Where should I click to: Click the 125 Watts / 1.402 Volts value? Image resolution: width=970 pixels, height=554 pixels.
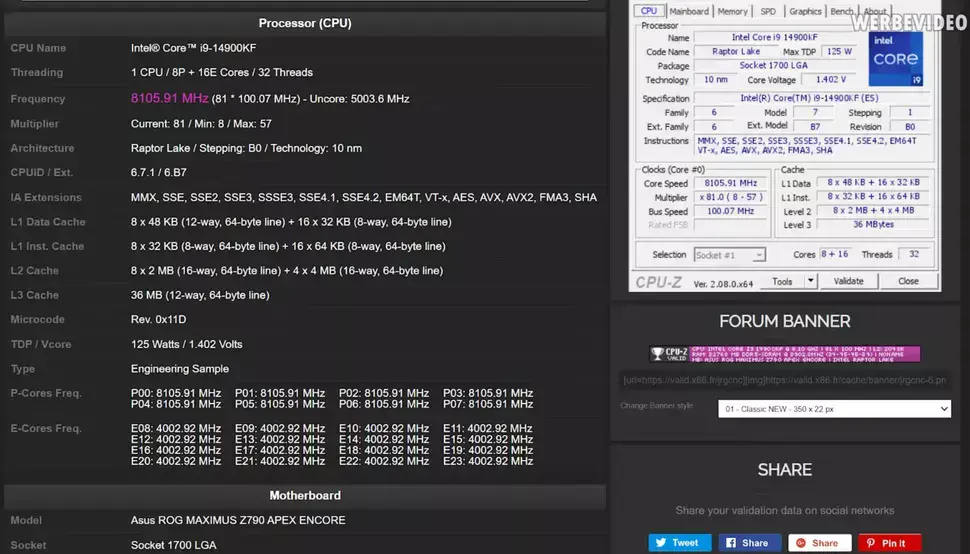point(186,344)
